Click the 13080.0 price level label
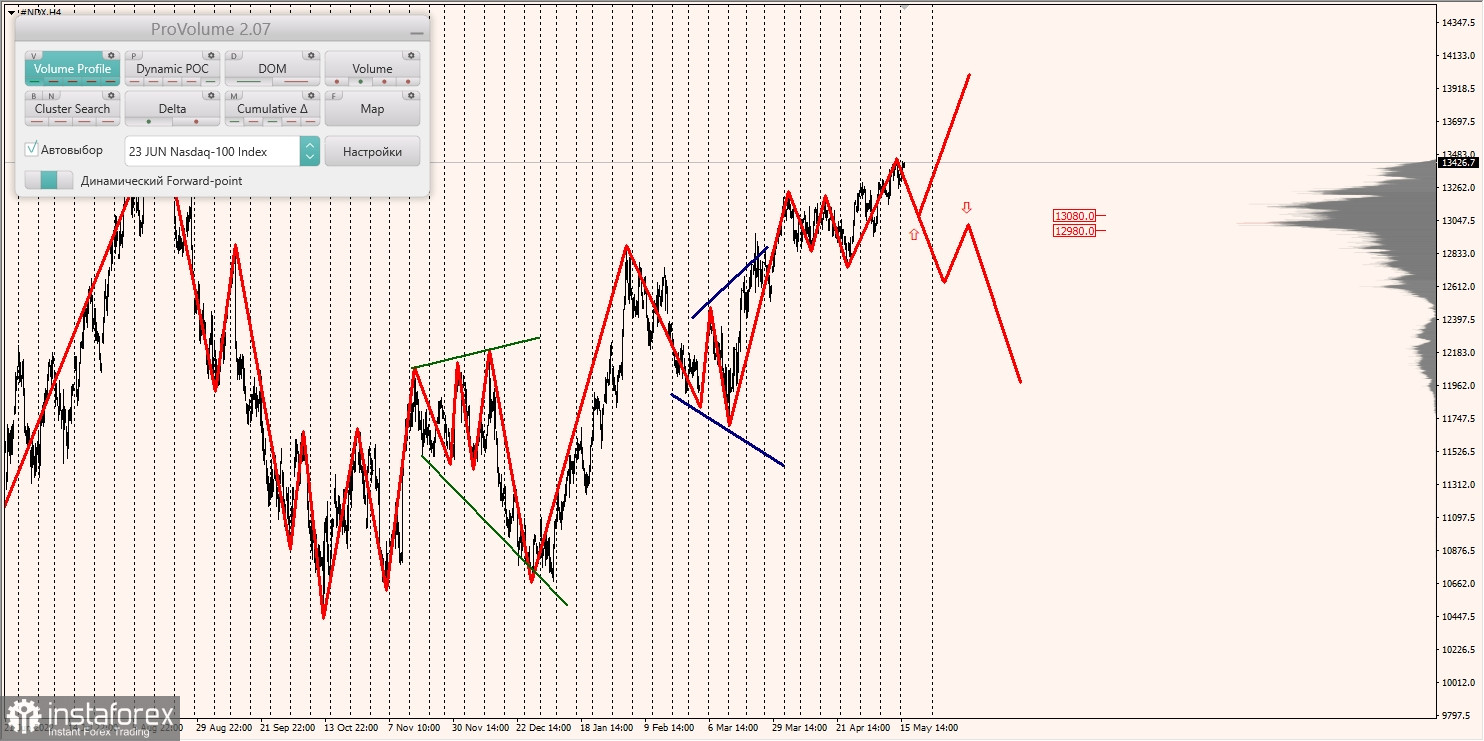1484x741 pixels. point(1075,215)
